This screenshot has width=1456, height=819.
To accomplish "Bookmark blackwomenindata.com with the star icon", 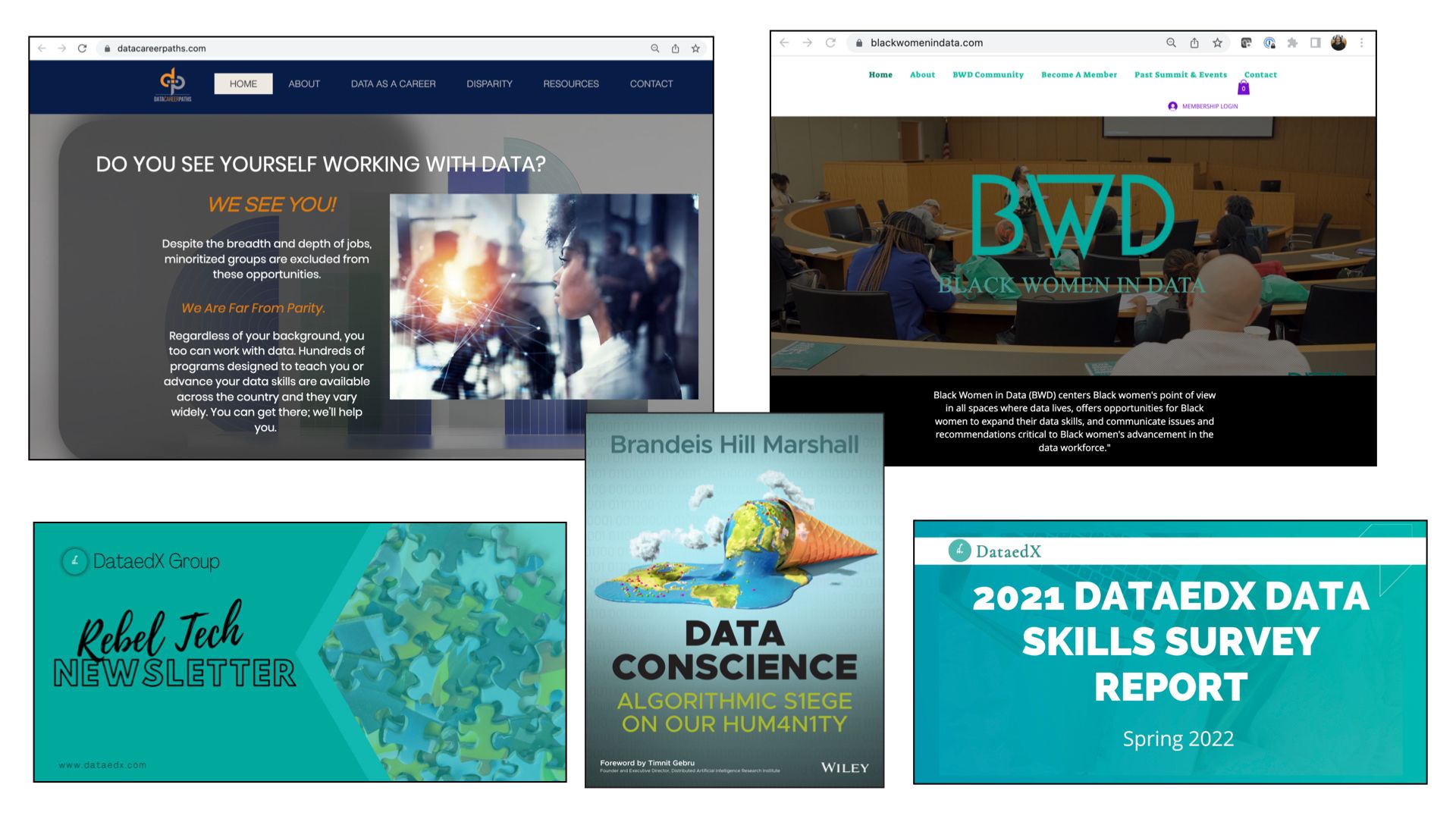I will (1218, 43).
